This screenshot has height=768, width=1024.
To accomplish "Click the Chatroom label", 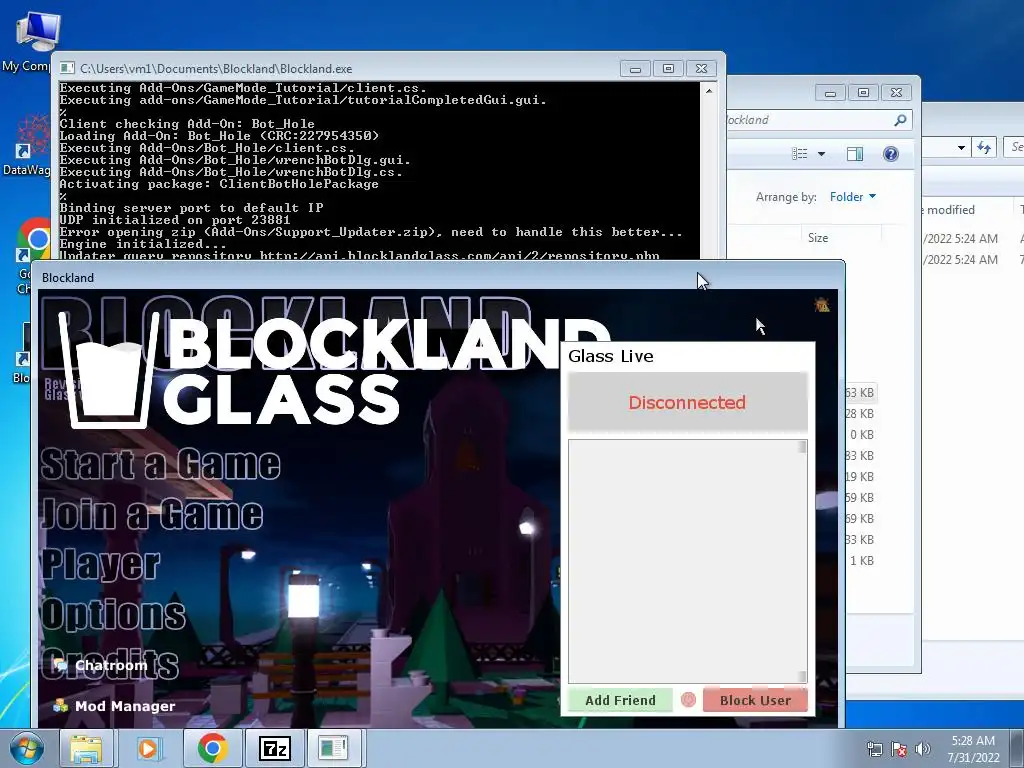I will (x=111, y=665).
